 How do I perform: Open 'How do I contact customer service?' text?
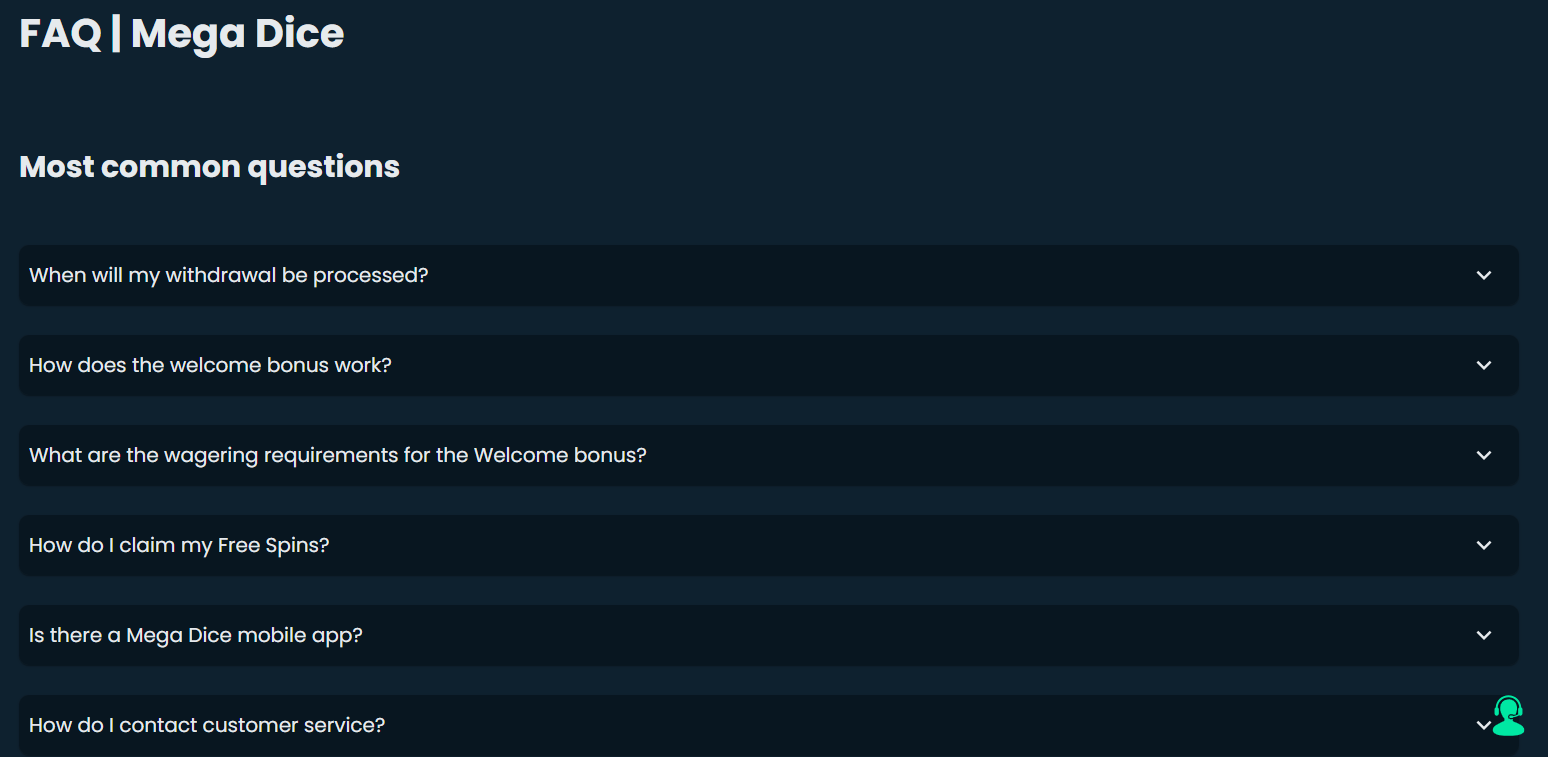[207, 725]
